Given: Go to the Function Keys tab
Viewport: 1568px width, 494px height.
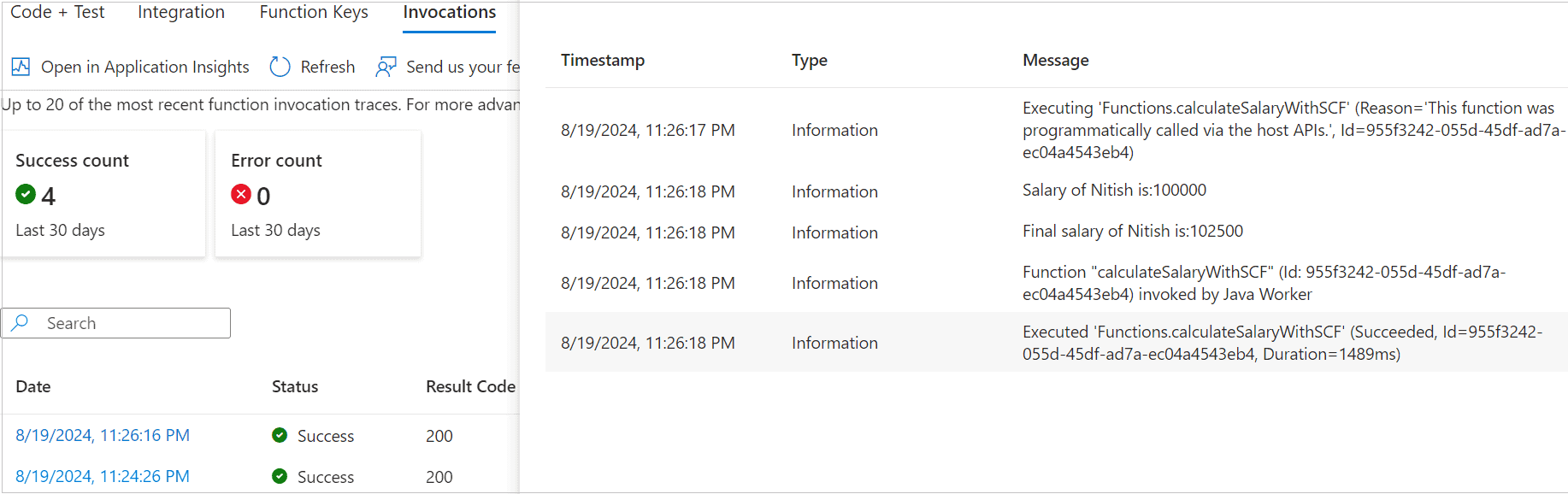Looking at the screenshot, I should pyautogui.click(x=314, y=13).
